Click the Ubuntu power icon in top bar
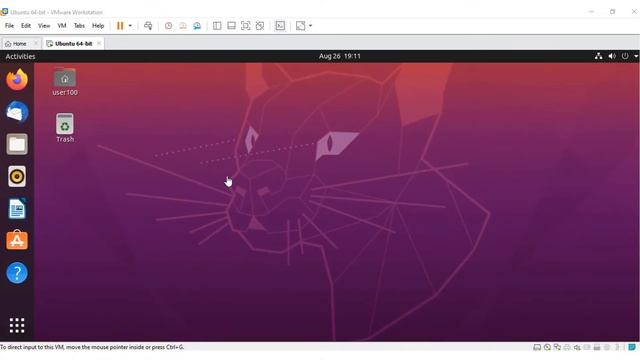Viewport: 640px width, 360px height. tap(625, 56)
